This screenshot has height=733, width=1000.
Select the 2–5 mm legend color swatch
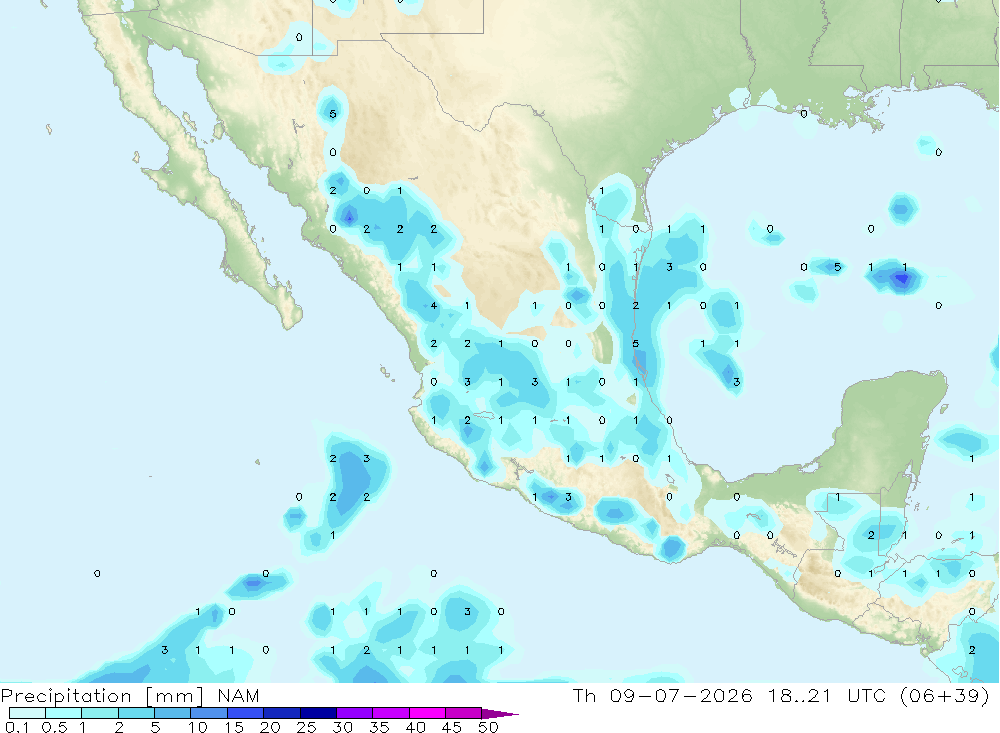[x=136, y=713]
